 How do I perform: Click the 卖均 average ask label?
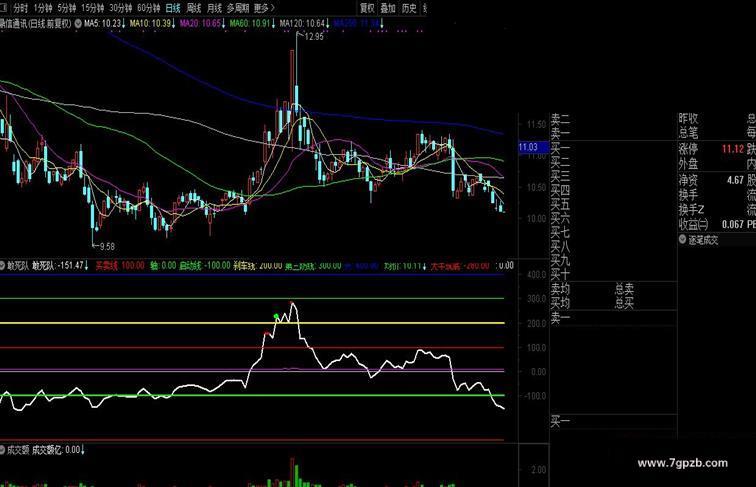[x=560, y=289]
